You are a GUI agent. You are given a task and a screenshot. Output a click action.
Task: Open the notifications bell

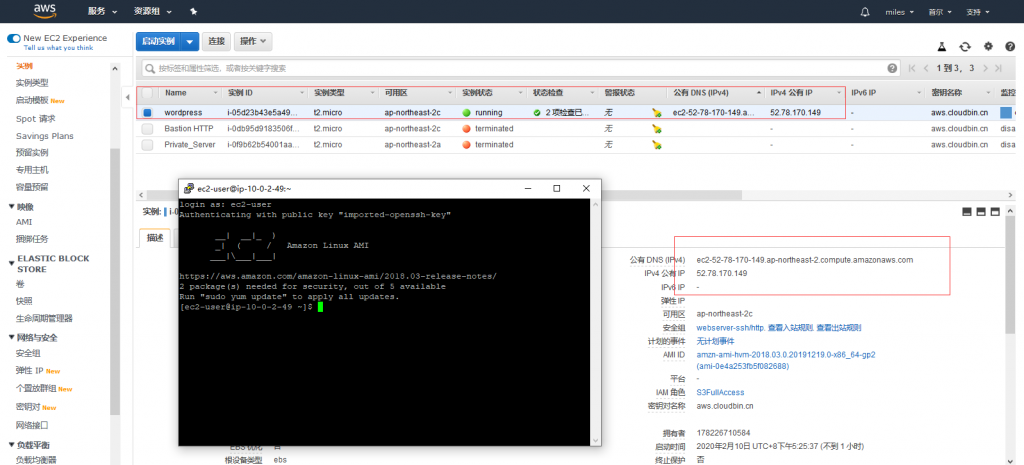click(x=865, y=12)
